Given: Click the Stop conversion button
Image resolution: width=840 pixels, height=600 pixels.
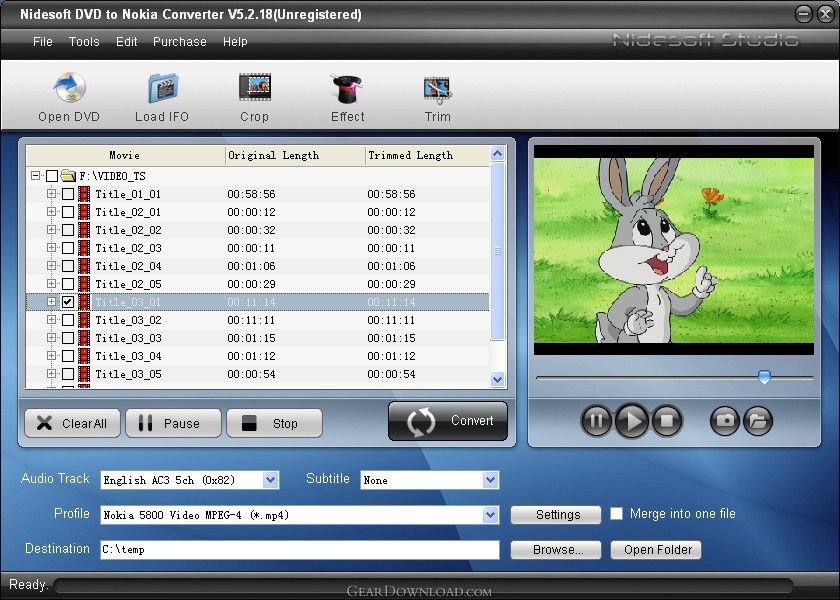Looking at the screenshot, I should click(274, 423).
